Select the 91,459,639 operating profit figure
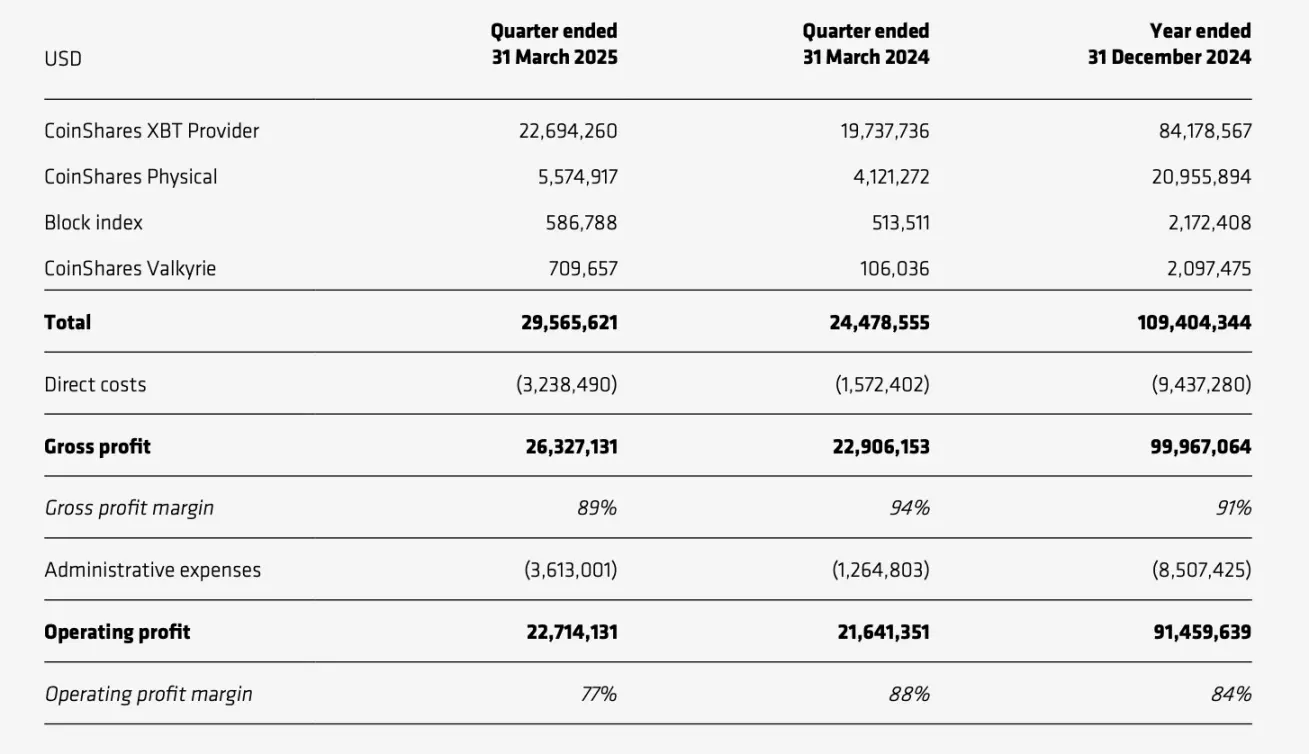1309x754 pixels. tap(1190, 632)
